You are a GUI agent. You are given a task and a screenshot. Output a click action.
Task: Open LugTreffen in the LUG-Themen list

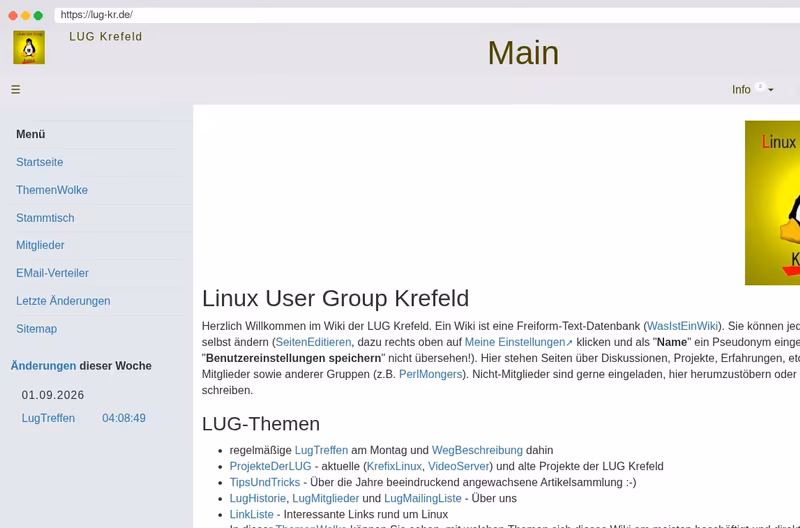(x=321, y=450)
